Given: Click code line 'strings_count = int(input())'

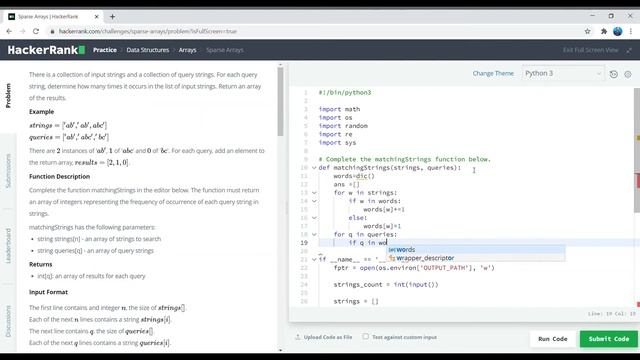Looking at the screenshot, I should point(386,284).
